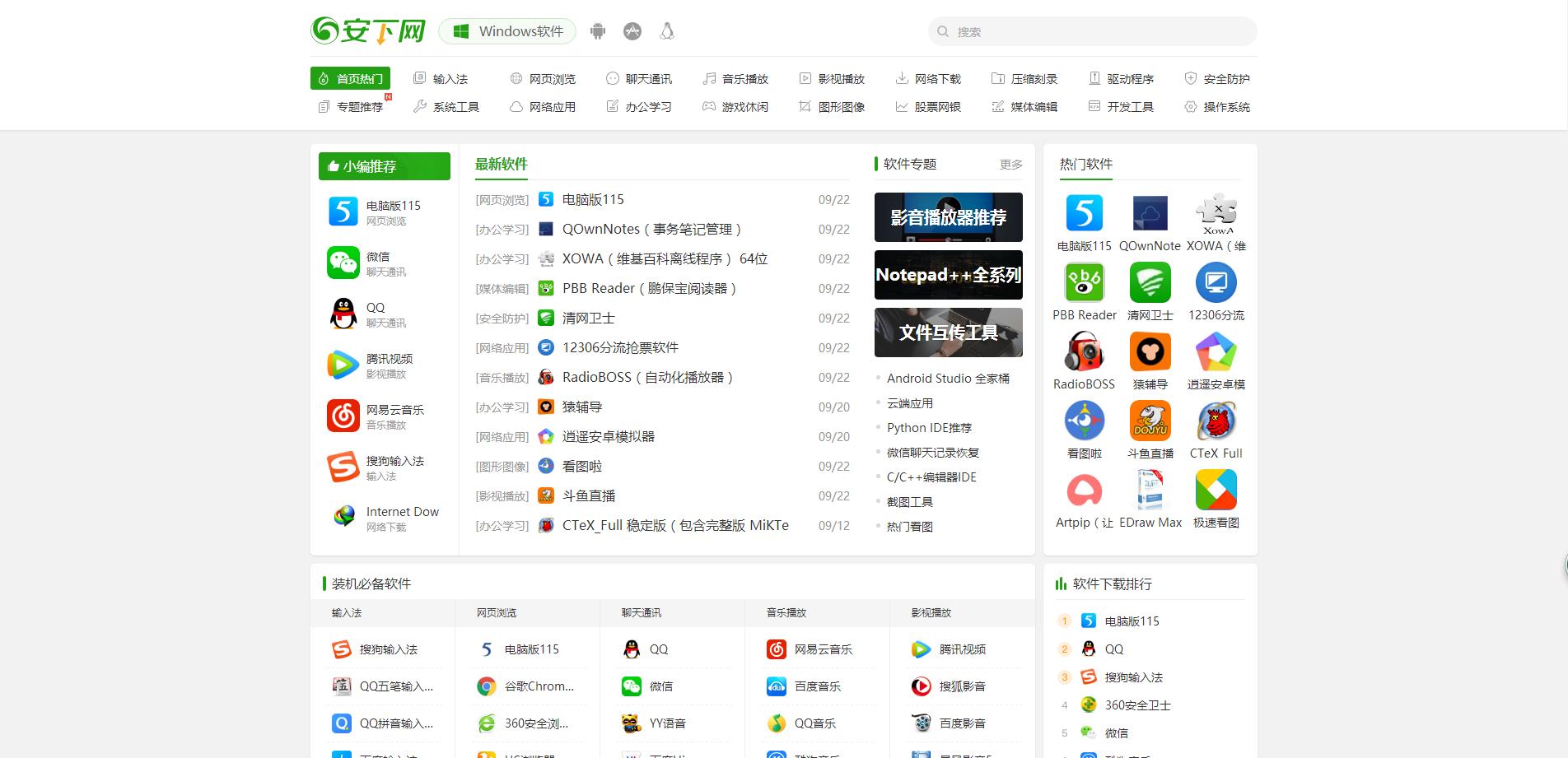Click the Android Studio 全家桶 topic link
The image size is (1568, 758).
point(947,378)
